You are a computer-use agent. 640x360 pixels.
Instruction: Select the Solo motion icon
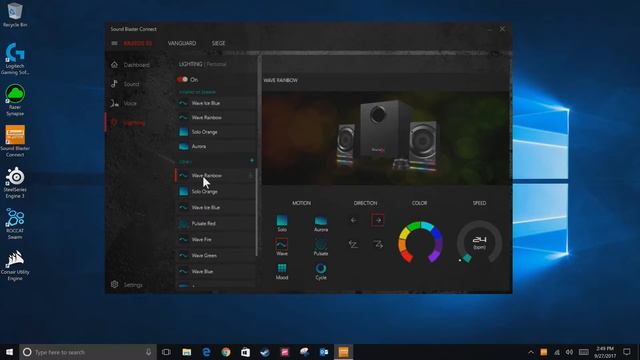click(282, 223)
